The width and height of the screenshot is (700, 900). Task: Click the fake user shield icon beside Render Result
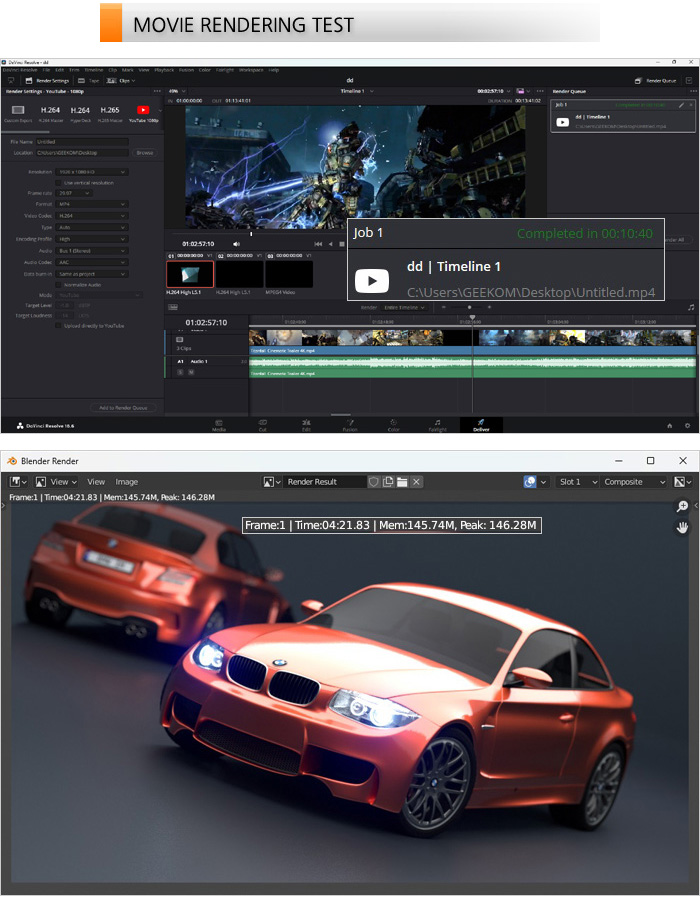pos(374,482)
